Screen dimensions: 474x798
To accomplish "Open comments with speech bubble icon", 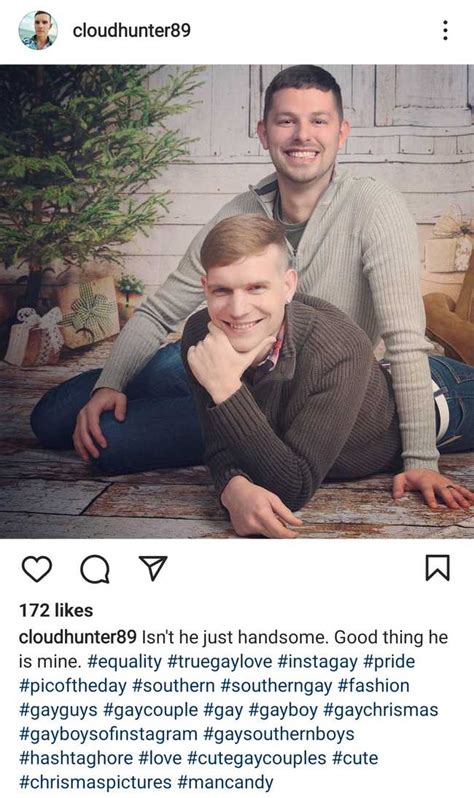I will (95, 569).
